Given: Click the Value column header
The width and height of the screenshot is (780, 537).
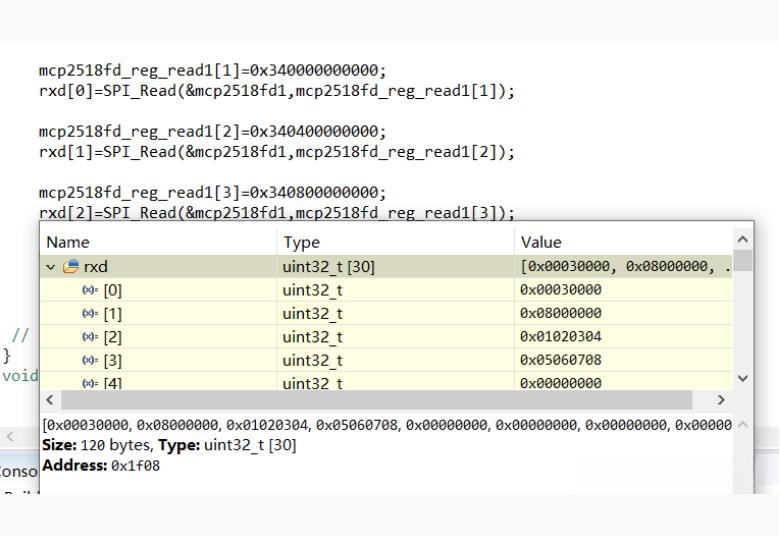Looking at the screenshot, I should [541, 242].
